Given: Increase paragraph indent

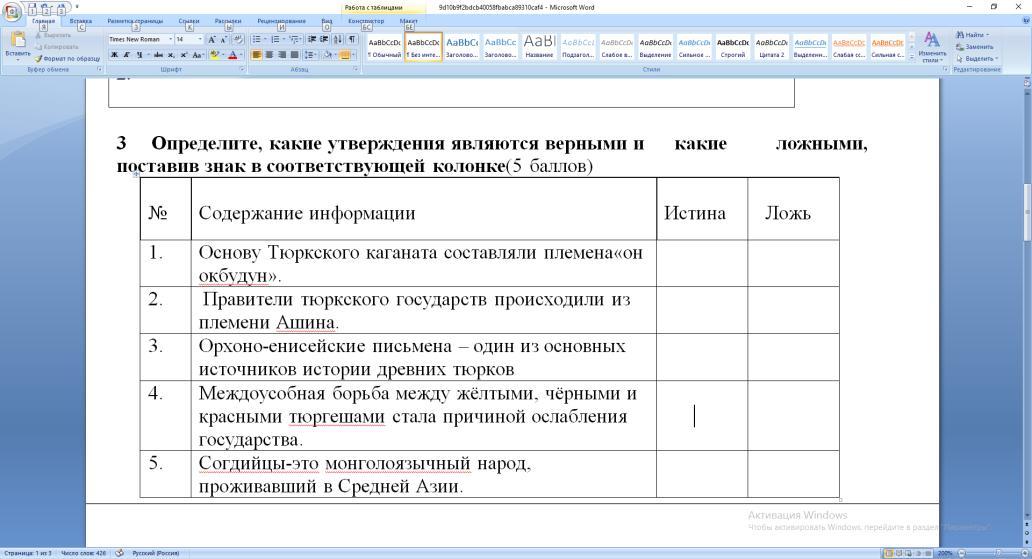Looking at the screenshot, I should (x=324, y=40).
